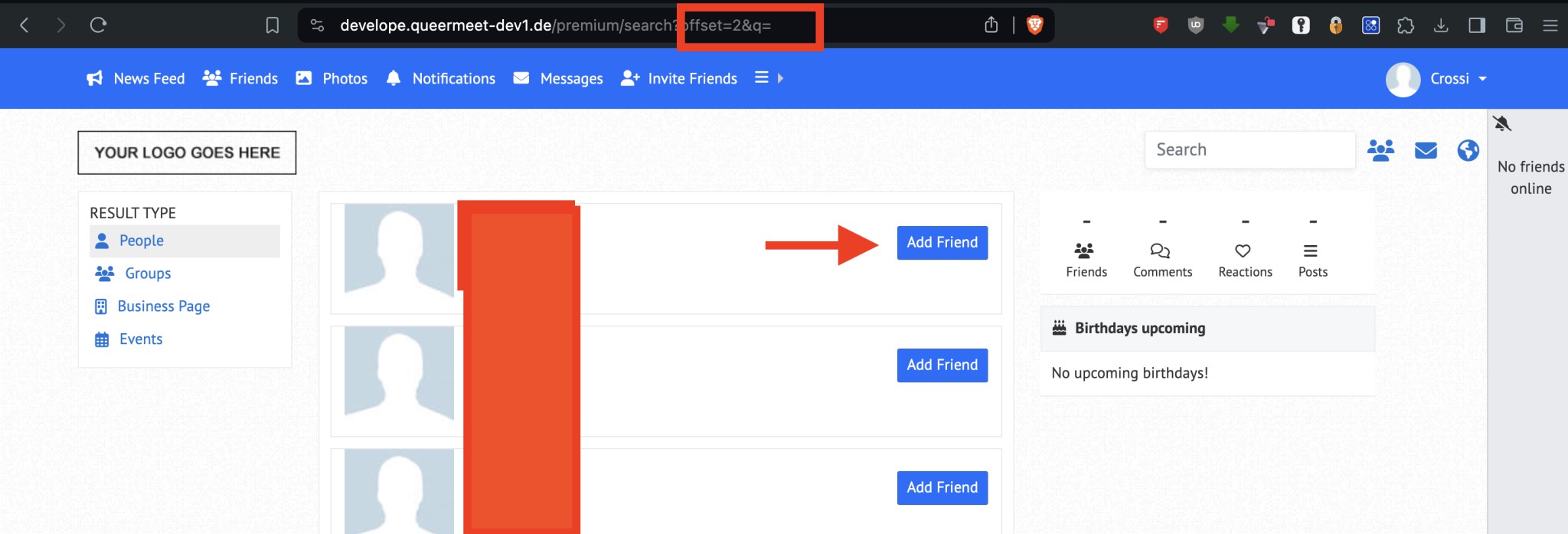The width and height of the screenshot is (1568, 534).
Task: Open the envelope messages icon beside search
Action: (x=1425, y=150)
